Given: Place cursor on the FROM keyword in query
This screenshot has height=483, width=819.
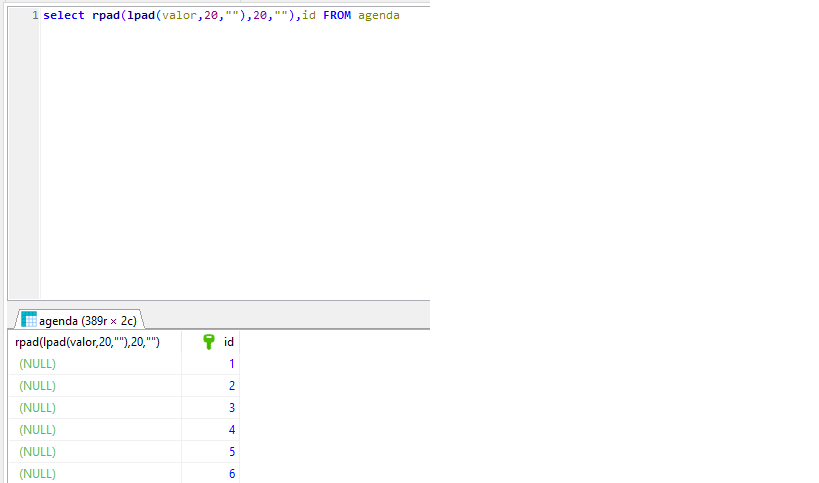Looking at the screenshot, I should (x=337, y=16).
